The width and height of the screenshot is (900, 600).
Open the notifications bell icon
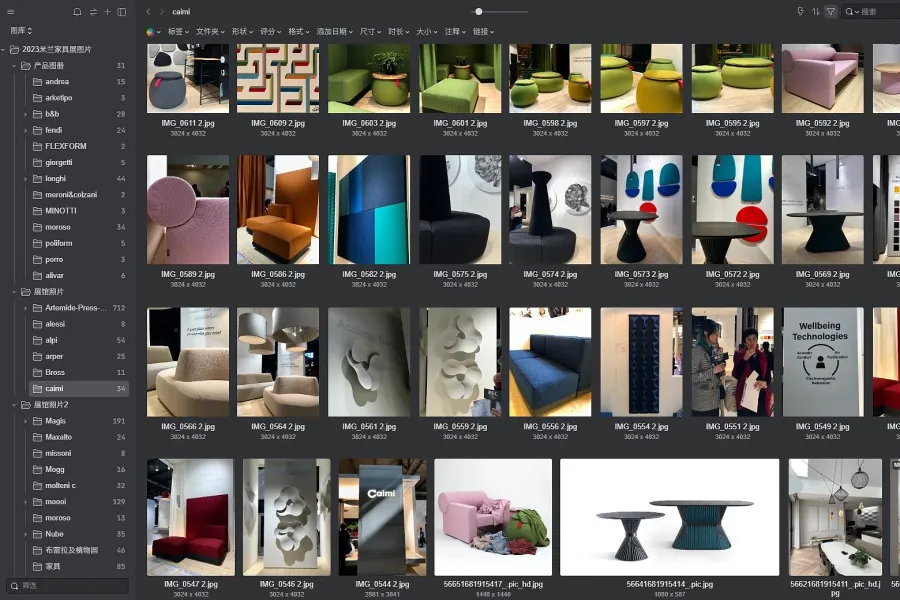coord(77,11)
